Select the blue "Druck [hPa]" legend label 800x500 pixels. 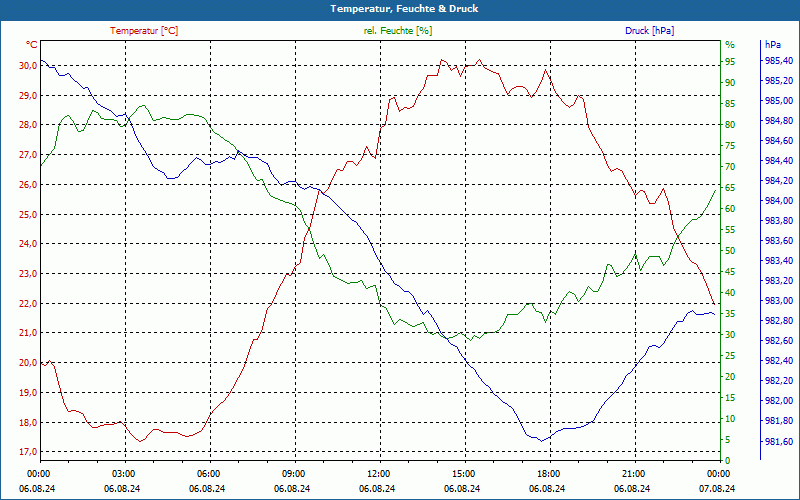click(649, 31)
